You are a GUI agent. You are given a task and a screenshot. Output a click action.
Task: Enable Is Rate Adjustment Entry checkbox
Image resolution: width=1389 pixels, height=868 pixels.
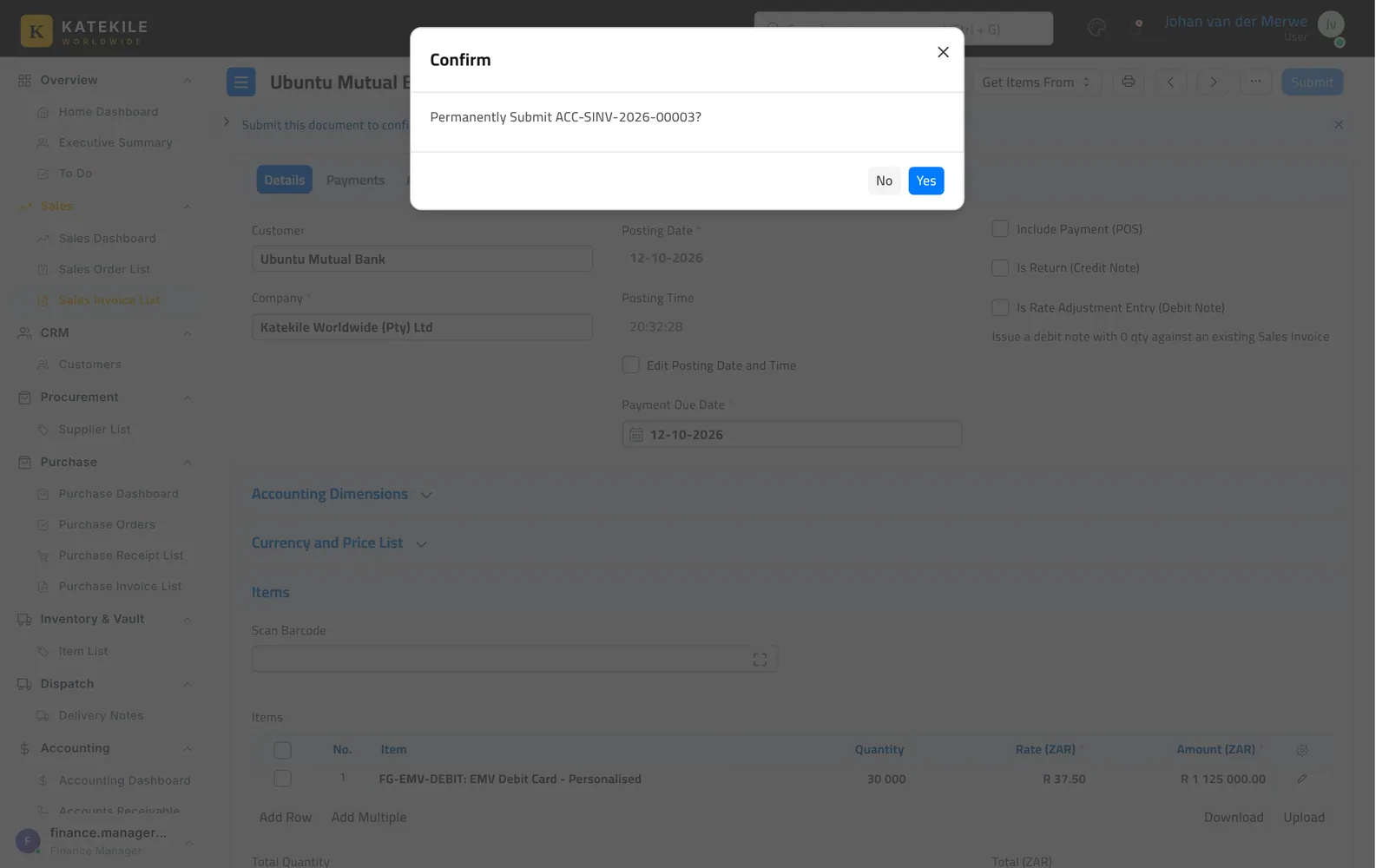tap(1000, 308)
